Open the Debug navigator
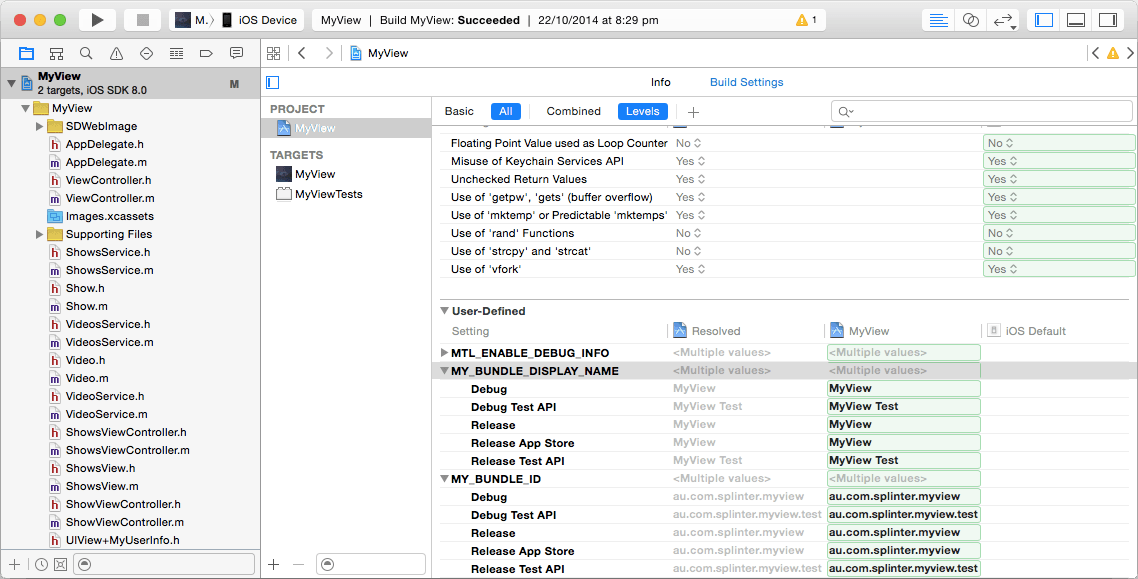 pyautogui.click(x=176, y=53)
